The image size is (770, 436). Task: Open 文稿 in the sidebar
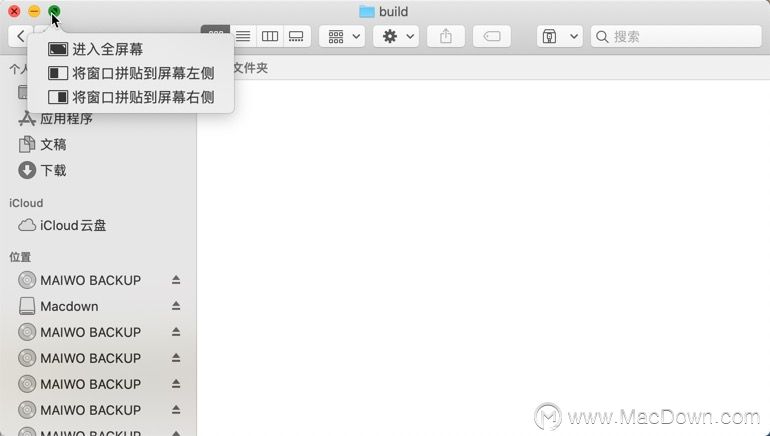click(x=42, y=144)
